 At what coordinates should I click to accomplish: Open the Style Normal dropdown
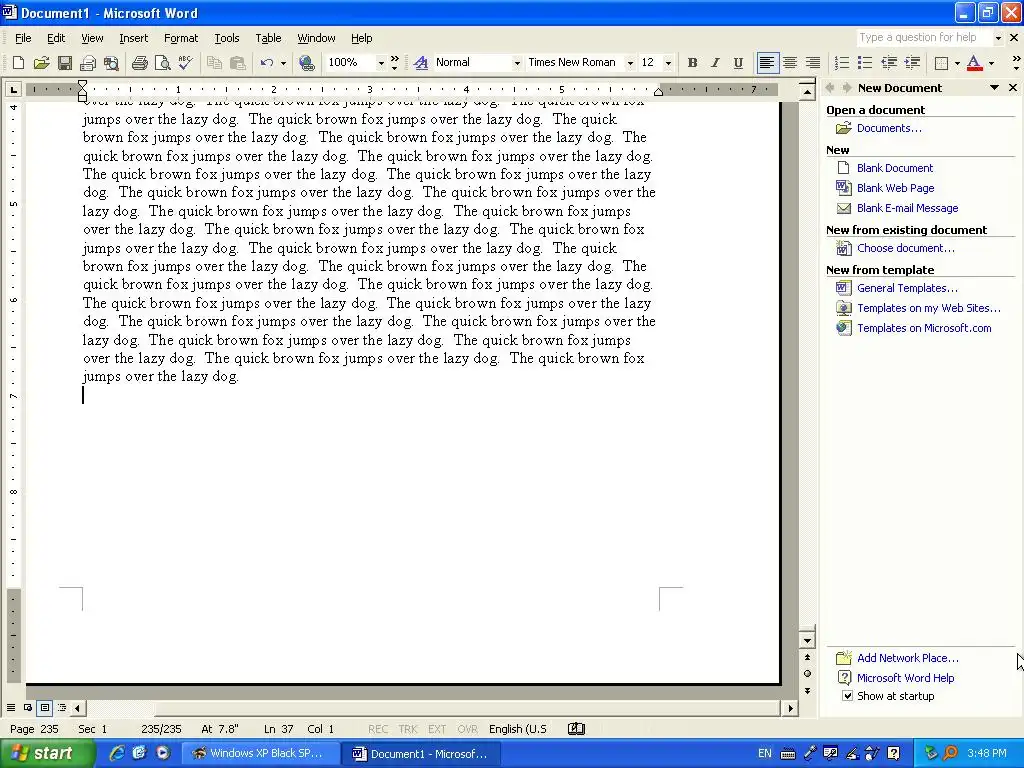pyautogui.click(x=517, y=63)
